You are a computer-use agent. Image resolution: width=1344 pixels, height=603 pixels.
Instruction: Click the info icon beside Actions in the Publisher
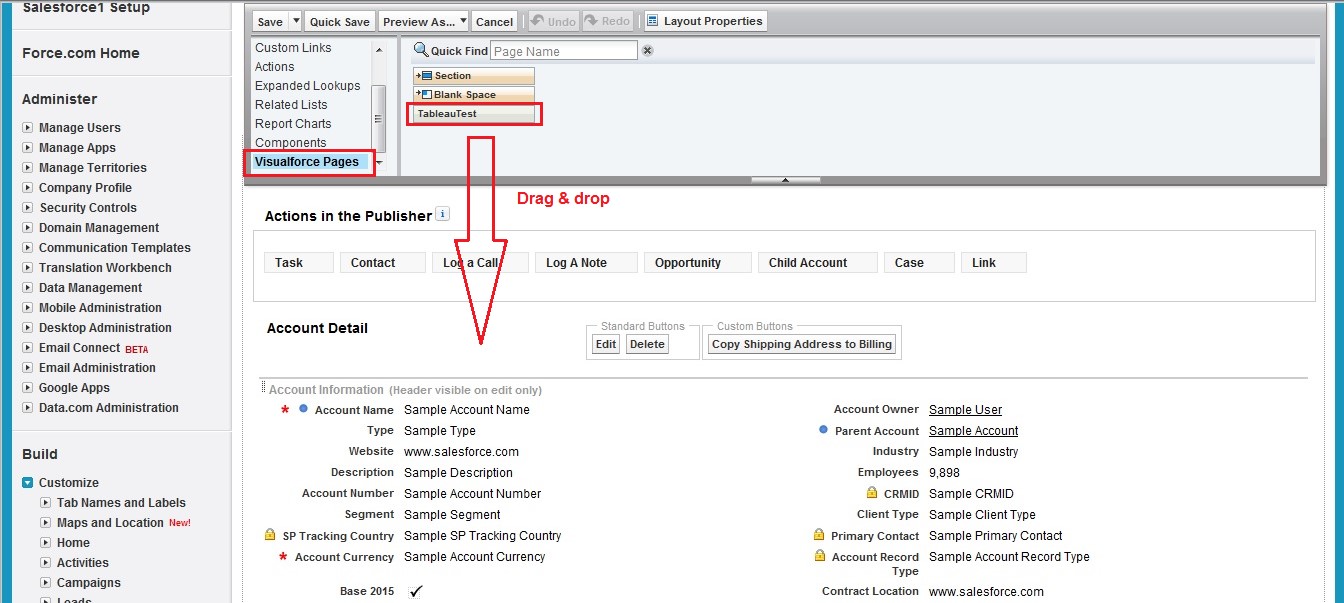coord(443,214)
